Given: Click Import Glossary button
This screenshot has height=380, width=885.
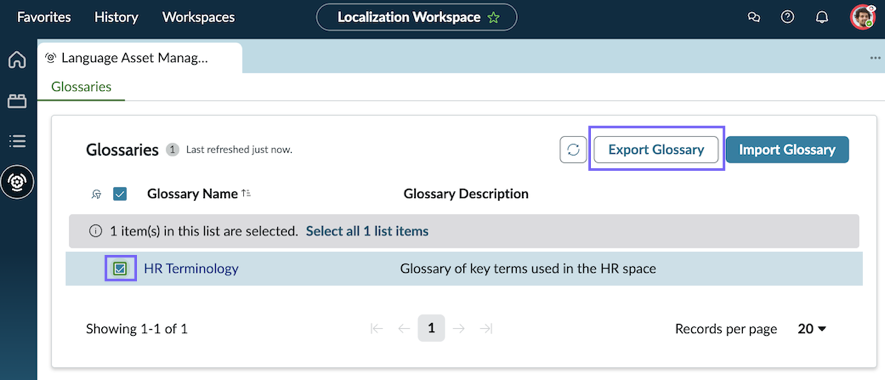Looking at the screenshot, I should pos(787,150).
